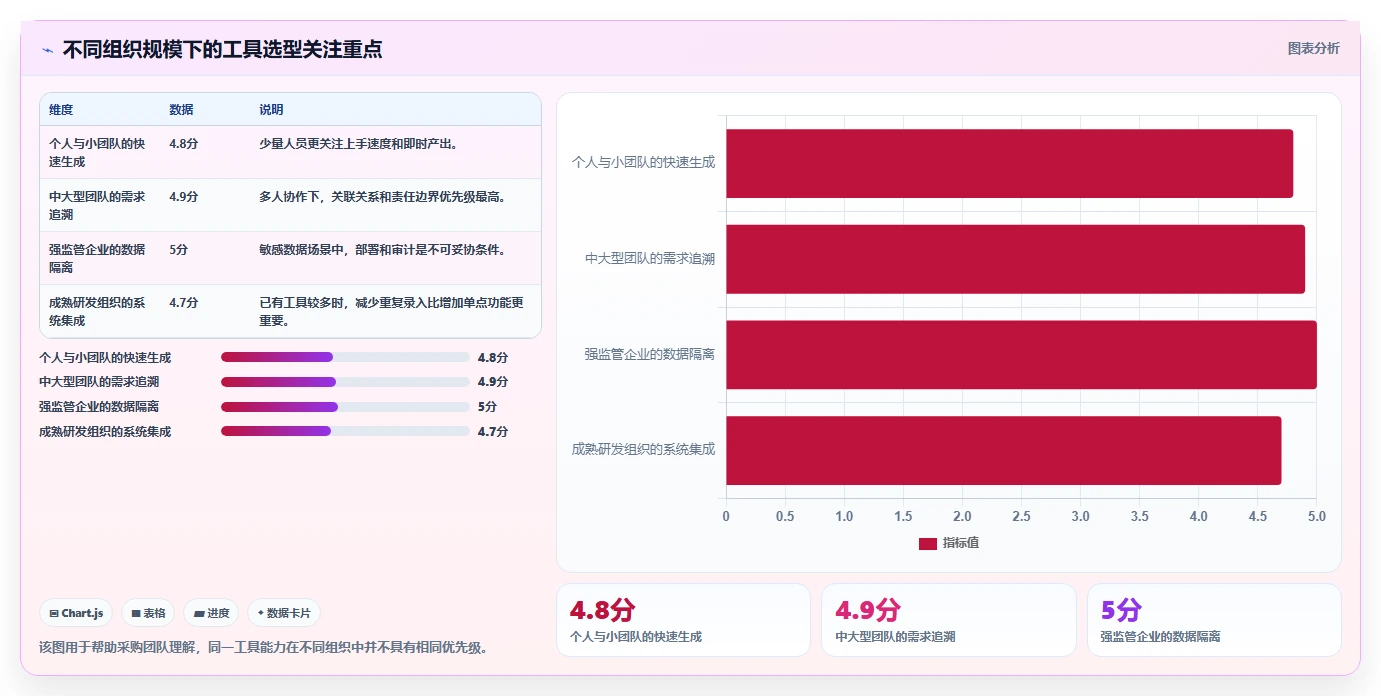Click description starting 已有工具较多时
The height and width of the screenshot is (696, 1381).
point(392,311)
